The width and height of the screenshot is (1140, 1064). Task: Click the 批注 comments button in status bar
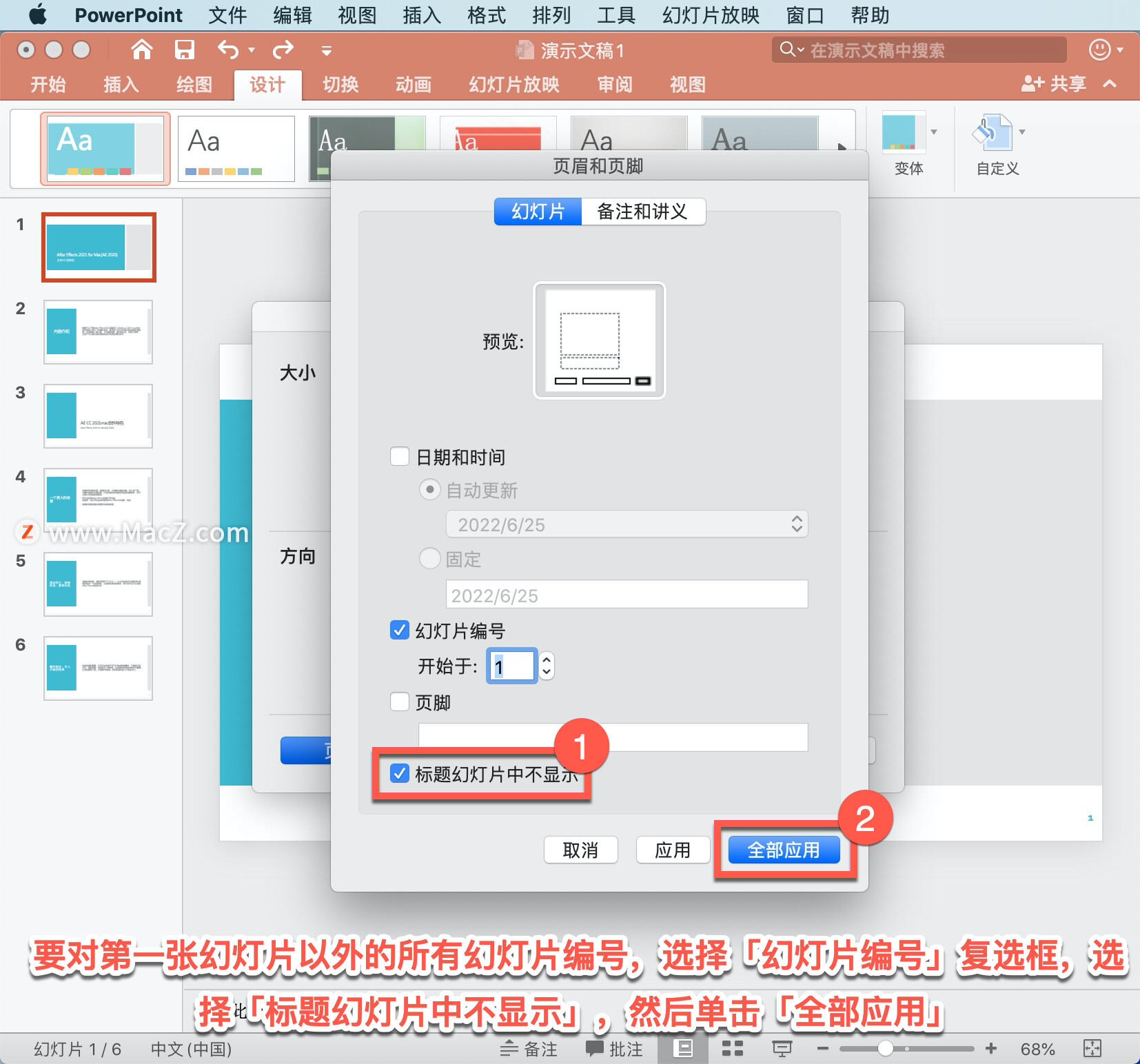614,1049
